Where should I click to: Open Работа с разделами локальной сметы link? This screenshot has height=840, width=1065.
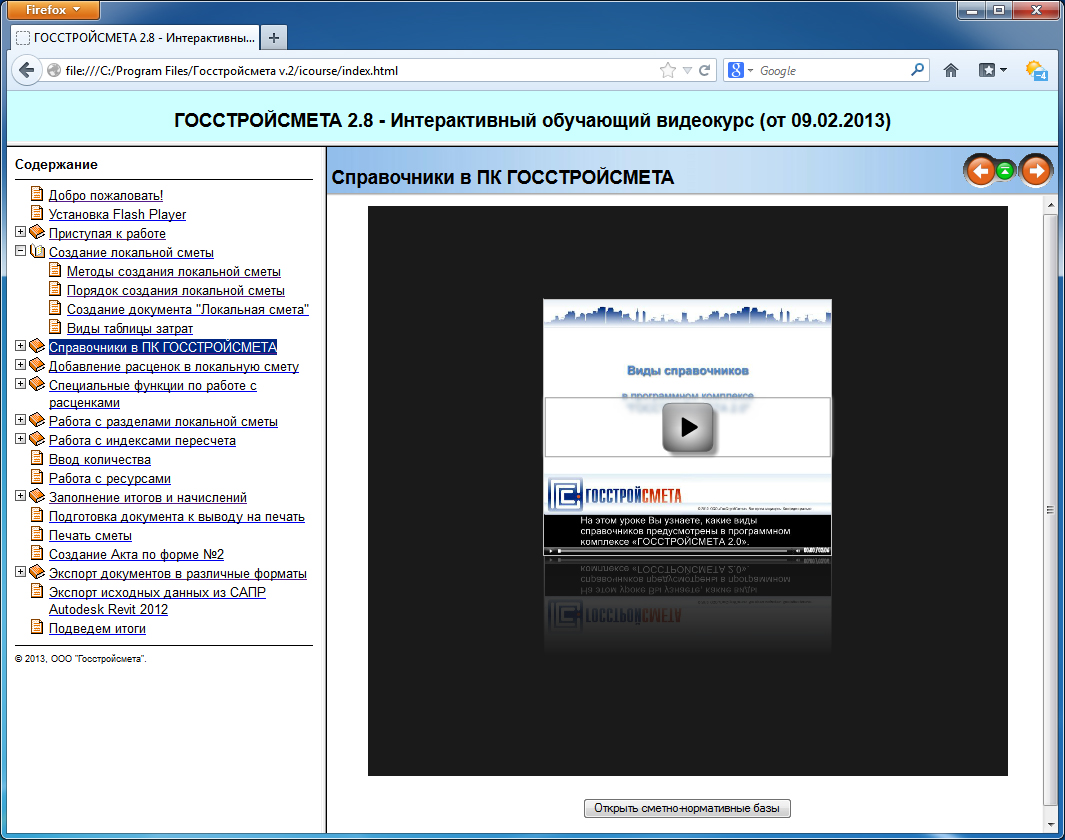pyautogui.click(x=163, y=422)
